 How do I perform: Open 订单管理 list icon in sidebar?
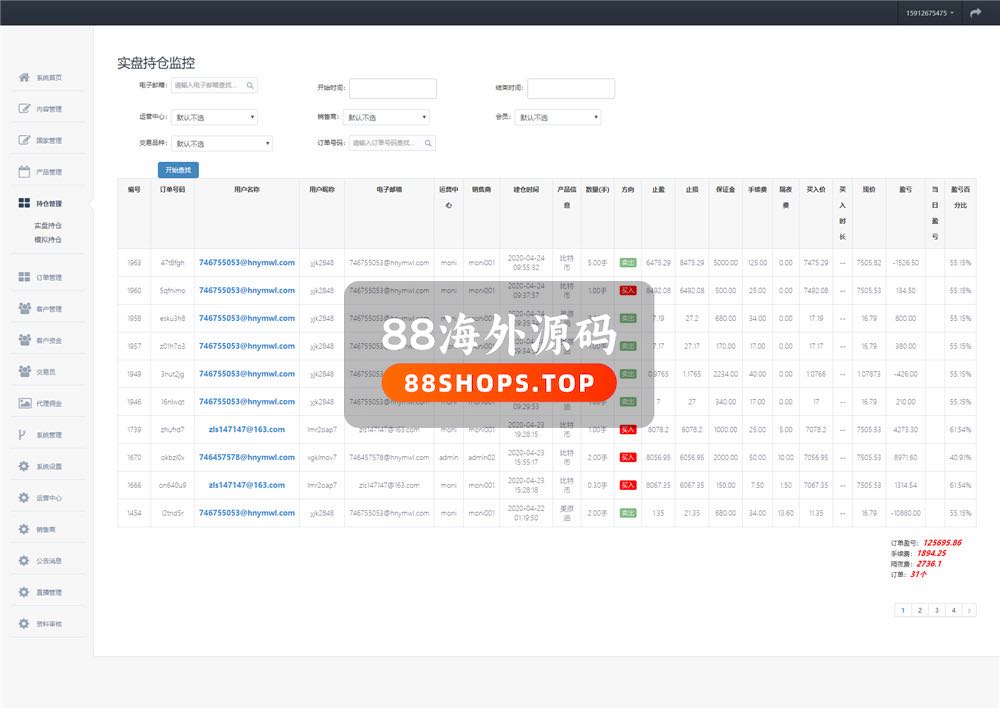tap(24, 277)
